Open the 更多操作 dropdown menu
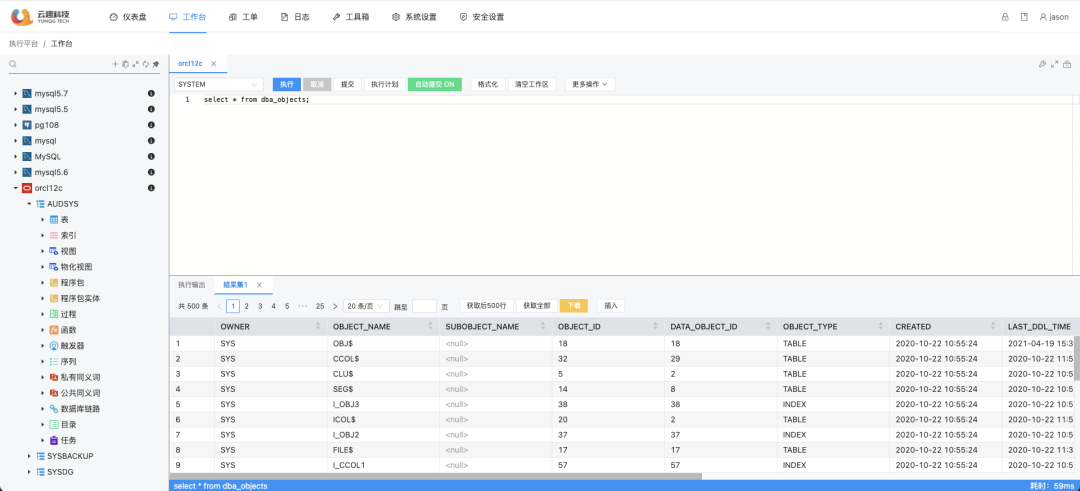The width and height of the screenshot is (1080, 491). pyautogui.click(x=590, y=84)
